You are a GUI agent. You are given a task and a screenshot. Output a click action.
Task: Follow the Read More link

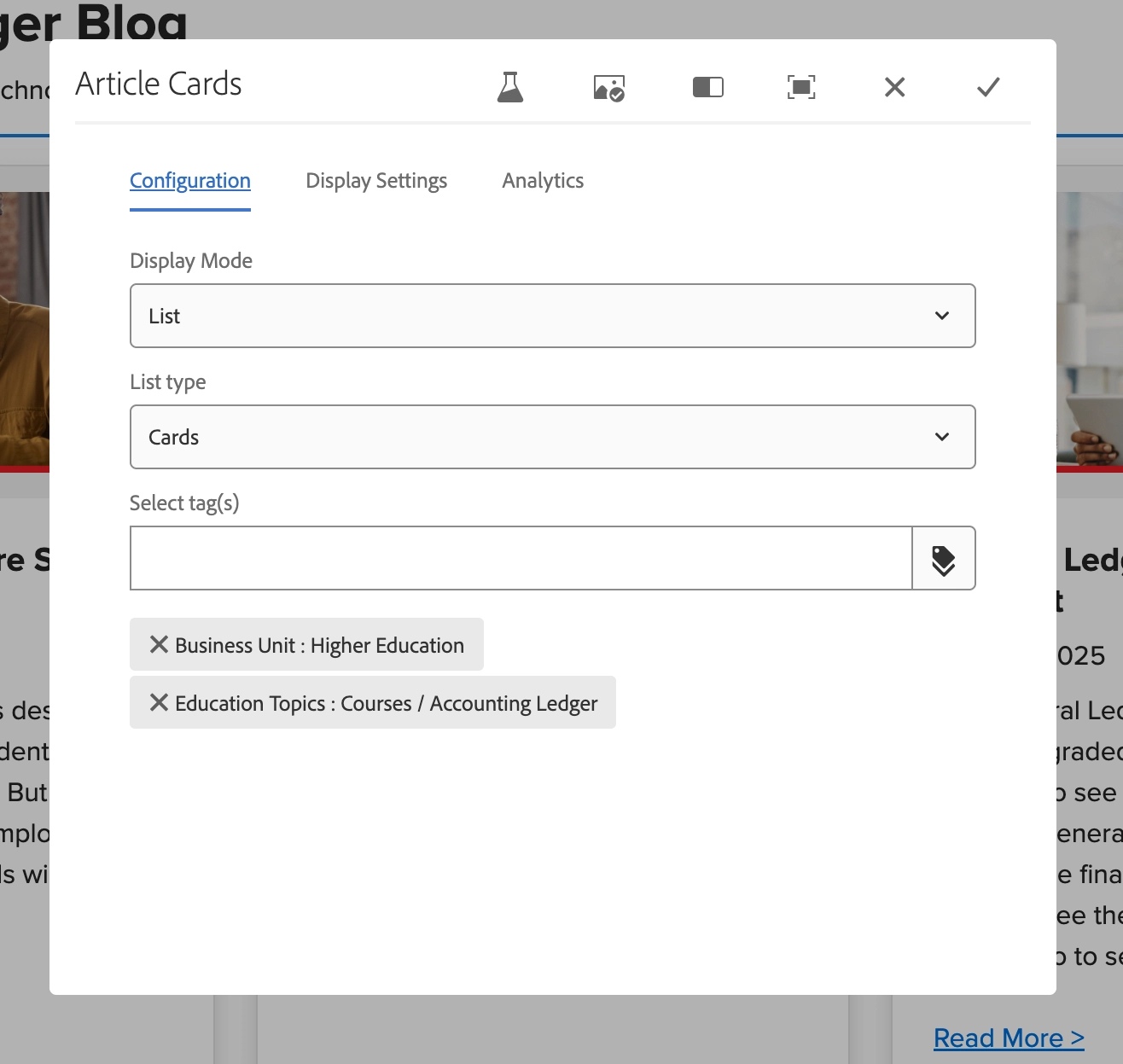(1009, 1038)
